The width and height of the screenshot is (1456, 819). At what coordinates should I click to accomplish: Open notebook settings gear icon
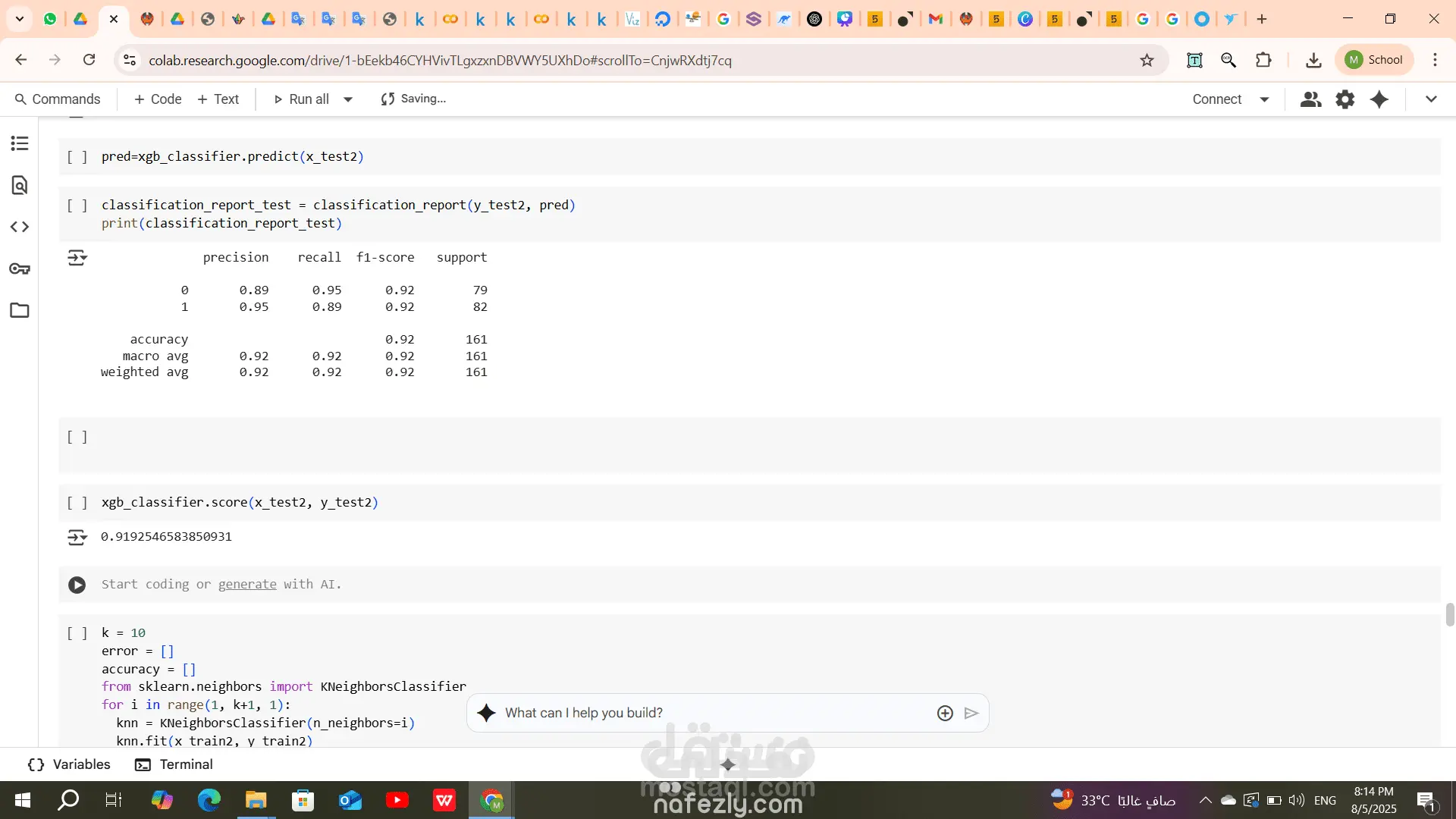pyautogui.click(x=1345, y=99)
